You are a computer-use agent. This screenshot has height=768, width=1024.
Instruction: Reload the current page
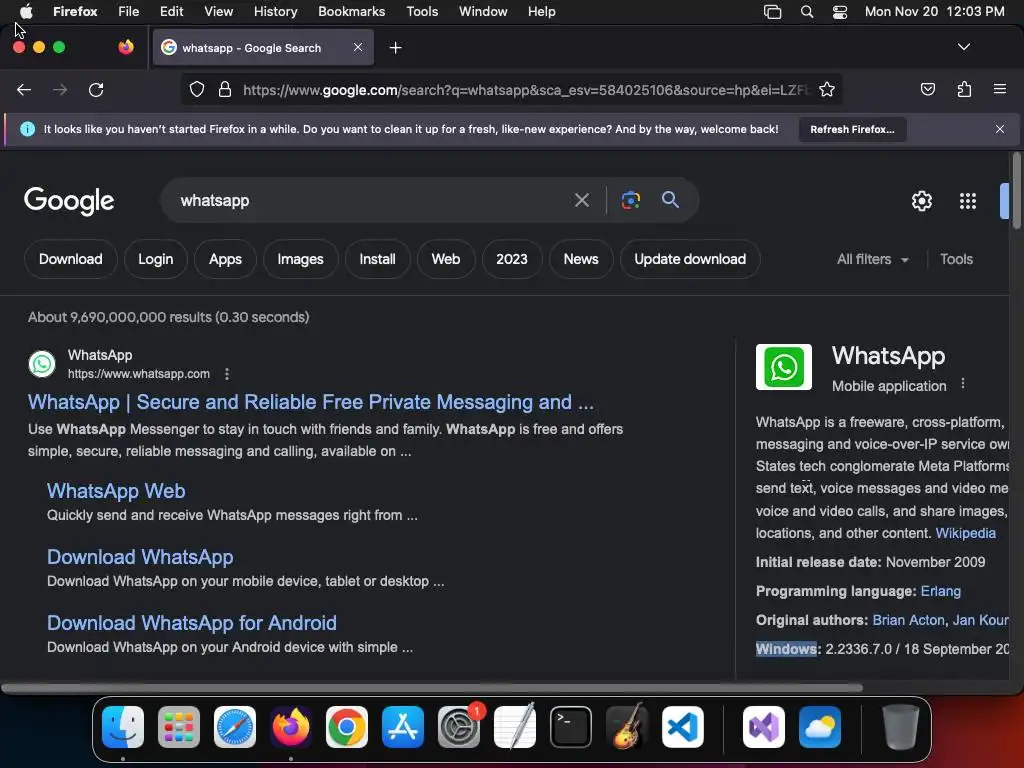96,89
